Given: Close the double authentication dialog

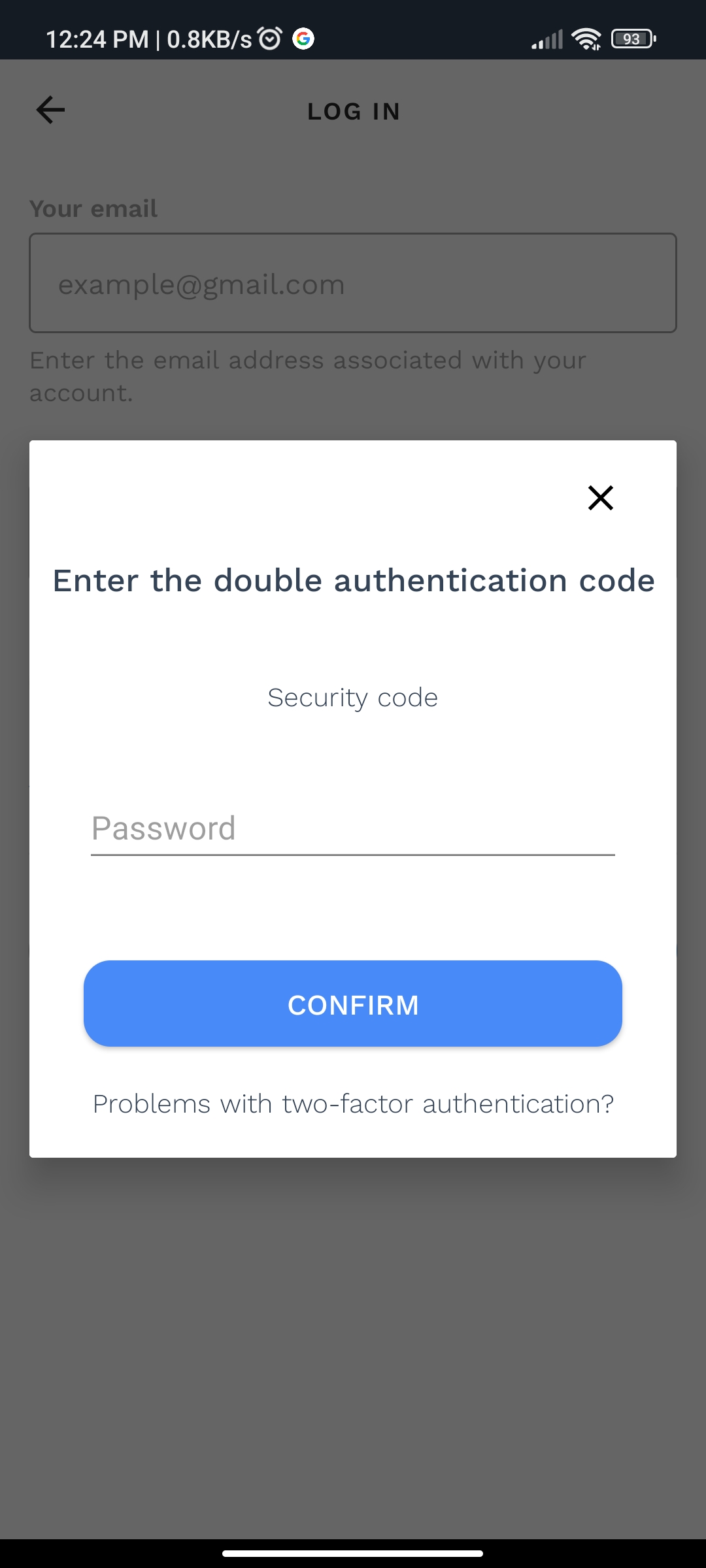Looking at the screenshot, I should pyautogui.click(x=600, y=498).
